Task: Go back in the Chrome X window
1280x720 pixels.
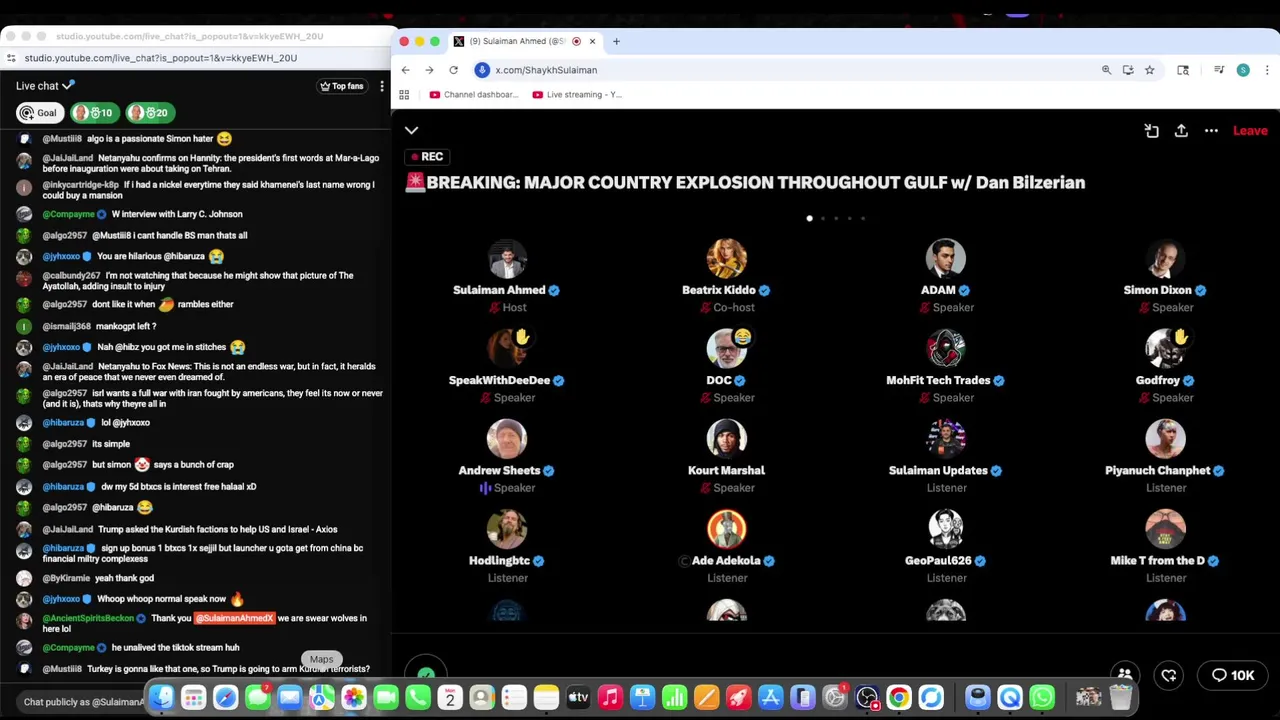Action: 405,70
